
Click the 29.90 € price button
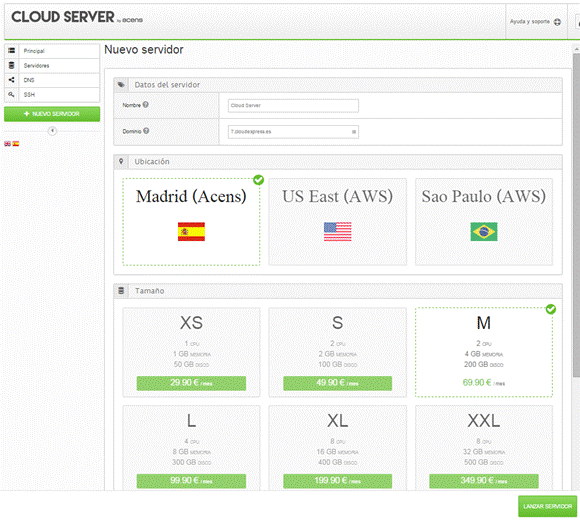click(191, 383)
